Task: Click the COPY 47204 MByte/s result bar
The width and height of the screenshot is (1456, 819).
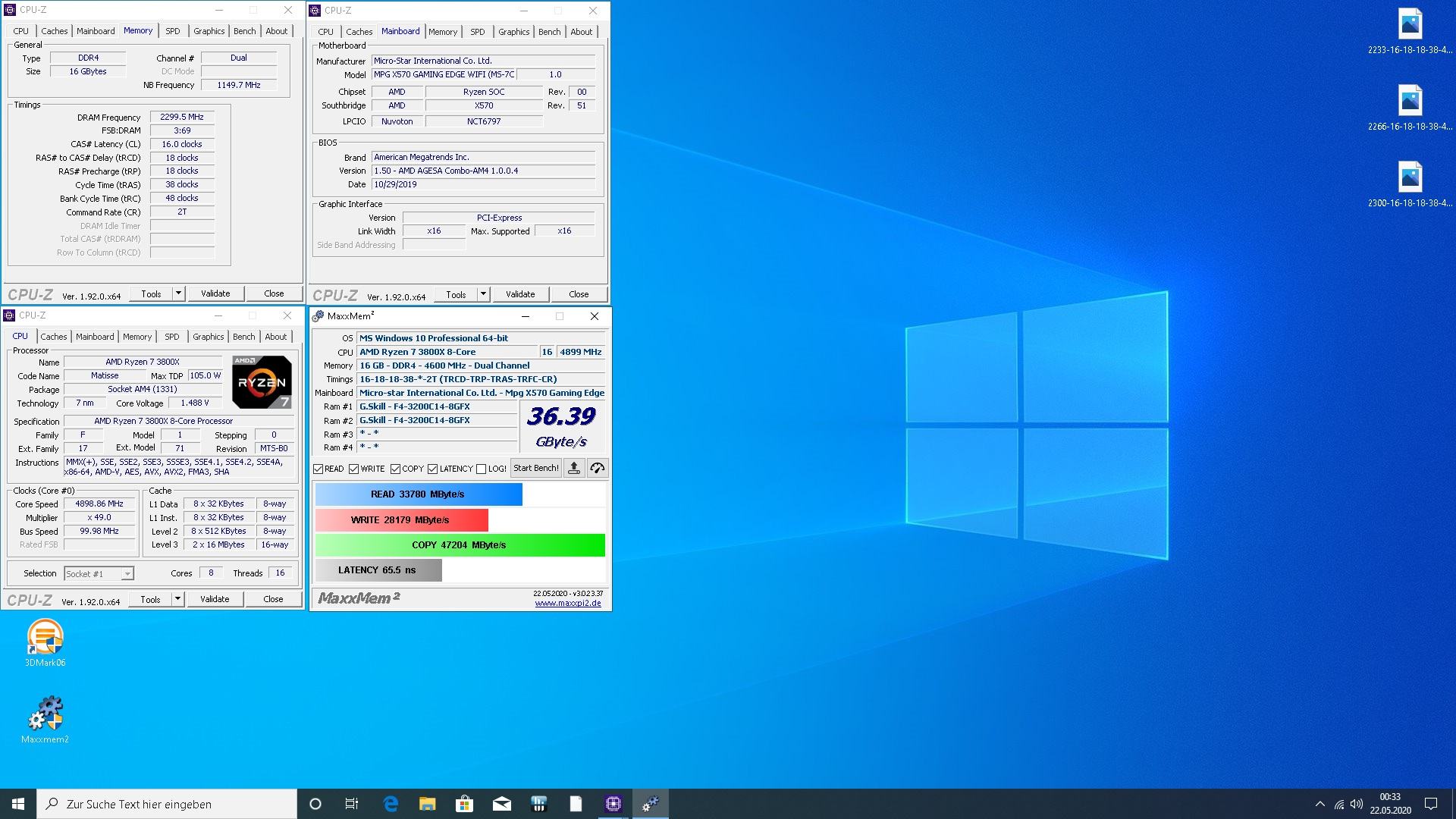Action: (x=460, y=545)
